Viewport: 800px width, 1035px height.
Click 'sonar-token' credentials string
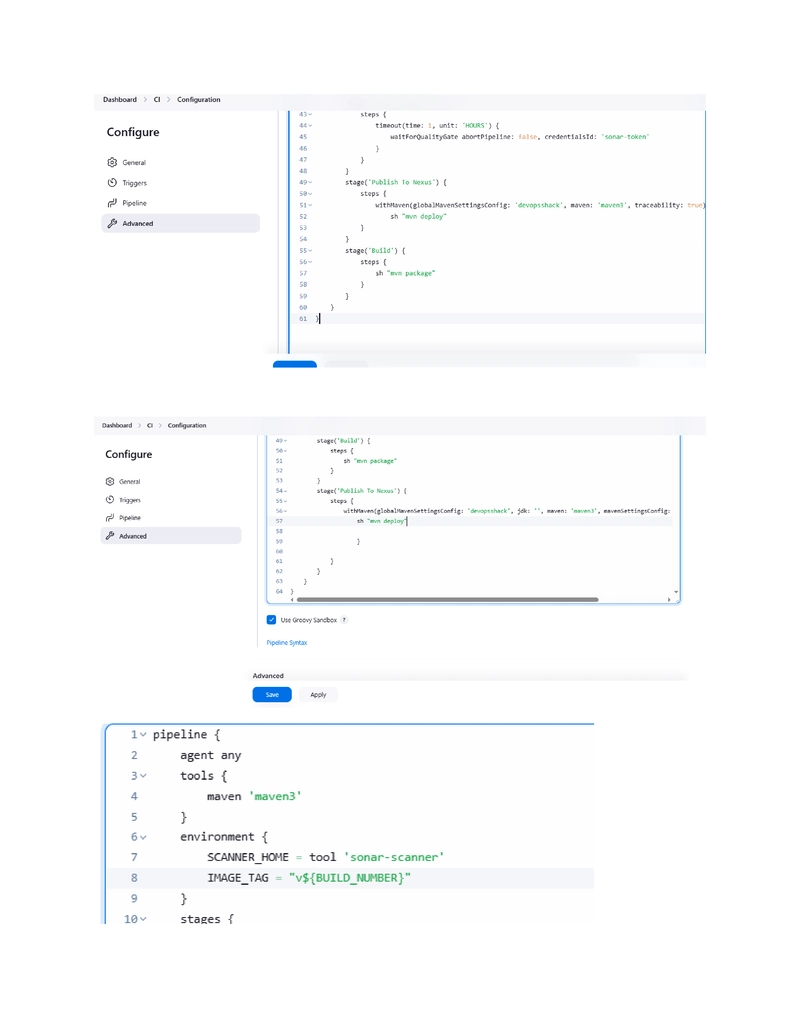(x=625, y=137)
